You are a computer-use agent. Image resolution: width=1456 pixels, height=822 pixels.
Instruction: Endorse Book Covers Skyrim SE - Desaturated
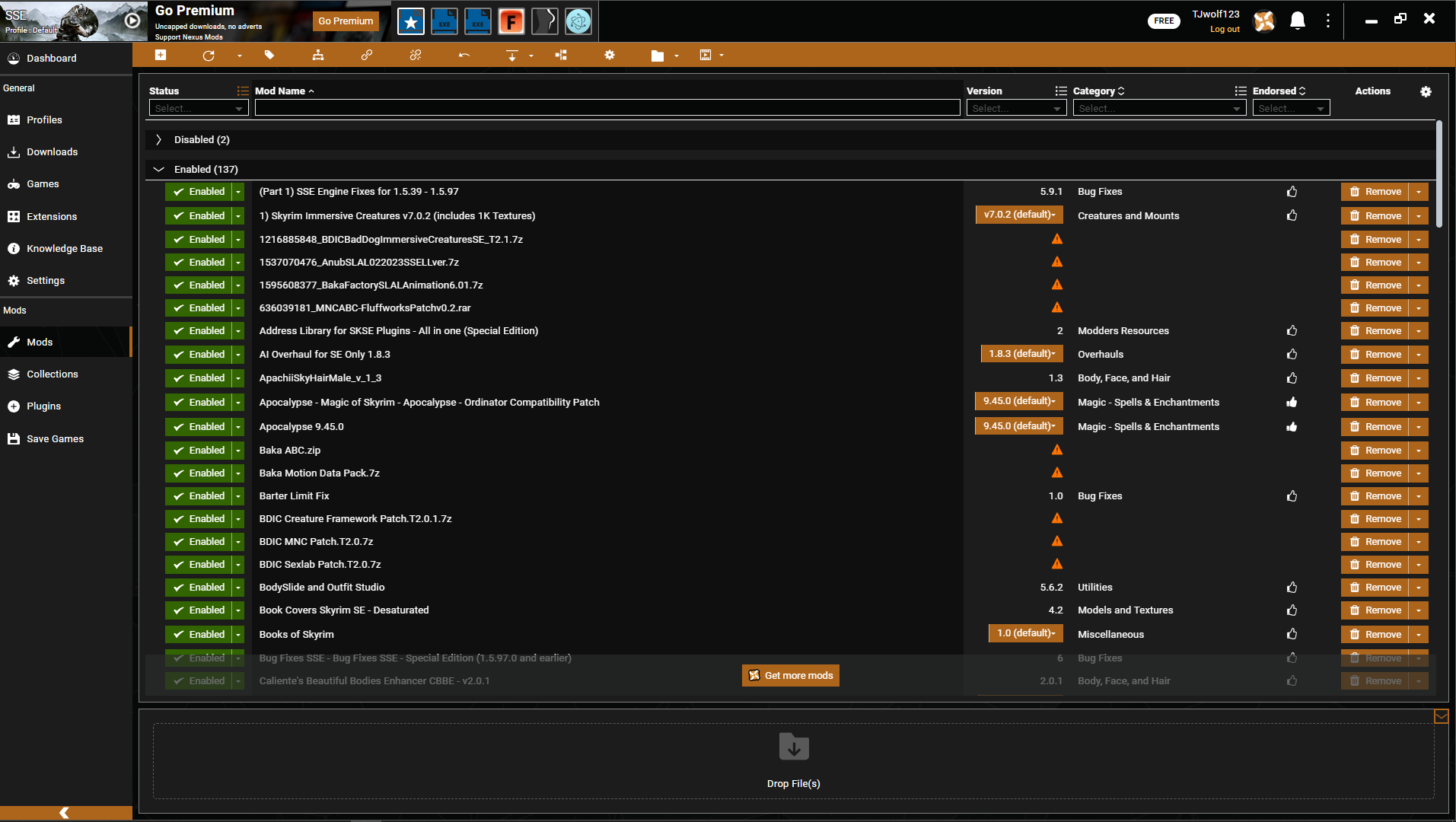click(1292, 610)
